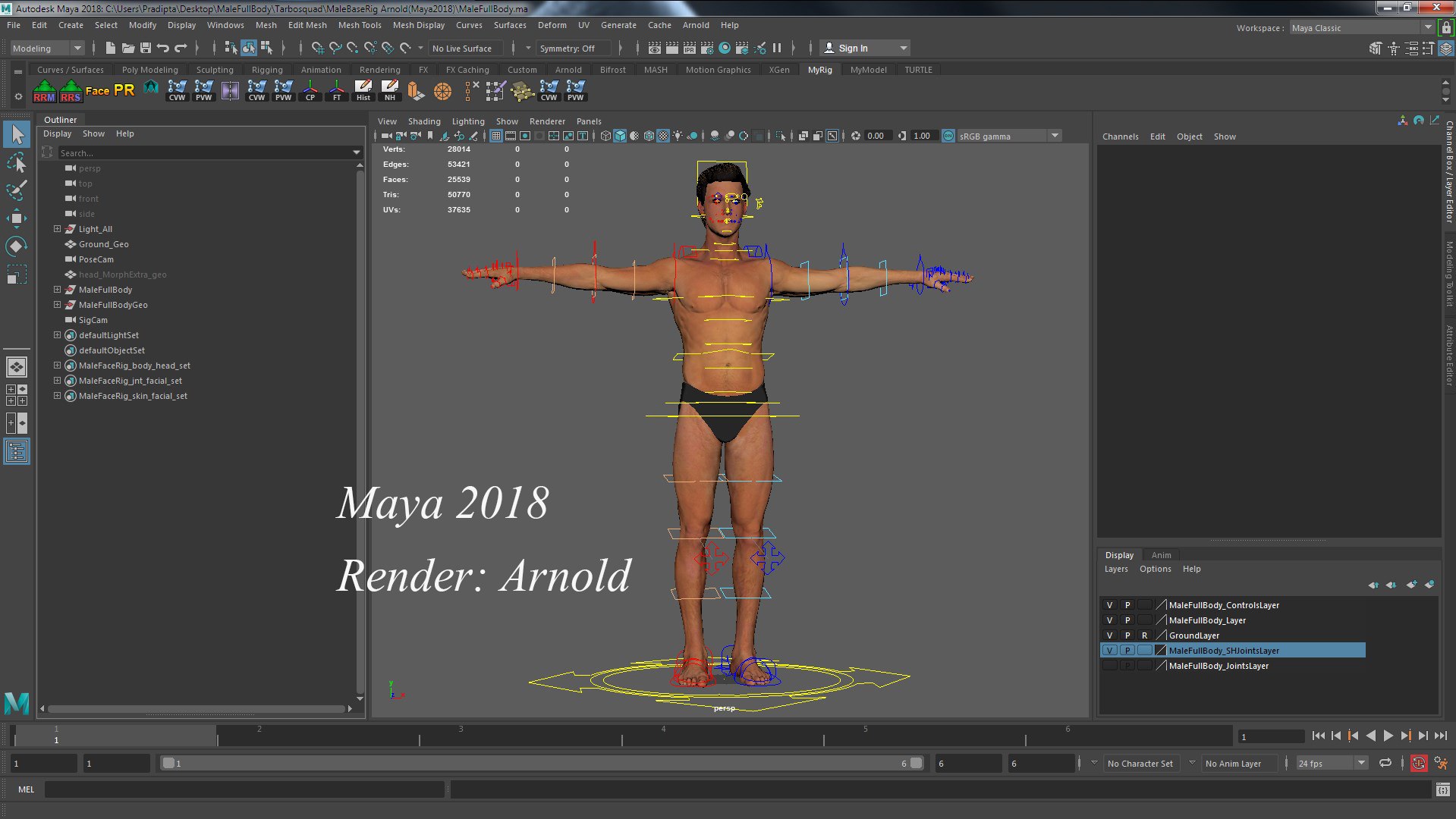Image resolution: width=1456 pixels, height=819 pixels.
Task: Open the Face shelf tool
Action: click(97, 91)
